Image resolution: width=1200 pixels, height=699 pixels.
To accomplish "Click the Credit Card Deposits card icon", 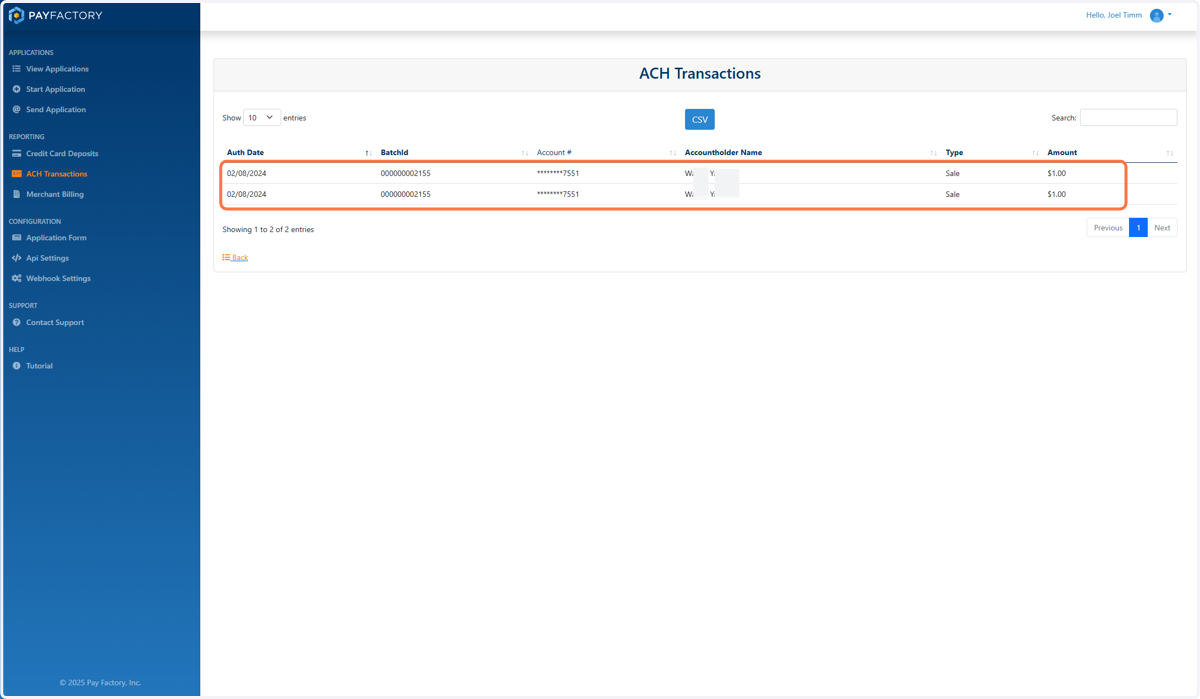I will [16, 153].
